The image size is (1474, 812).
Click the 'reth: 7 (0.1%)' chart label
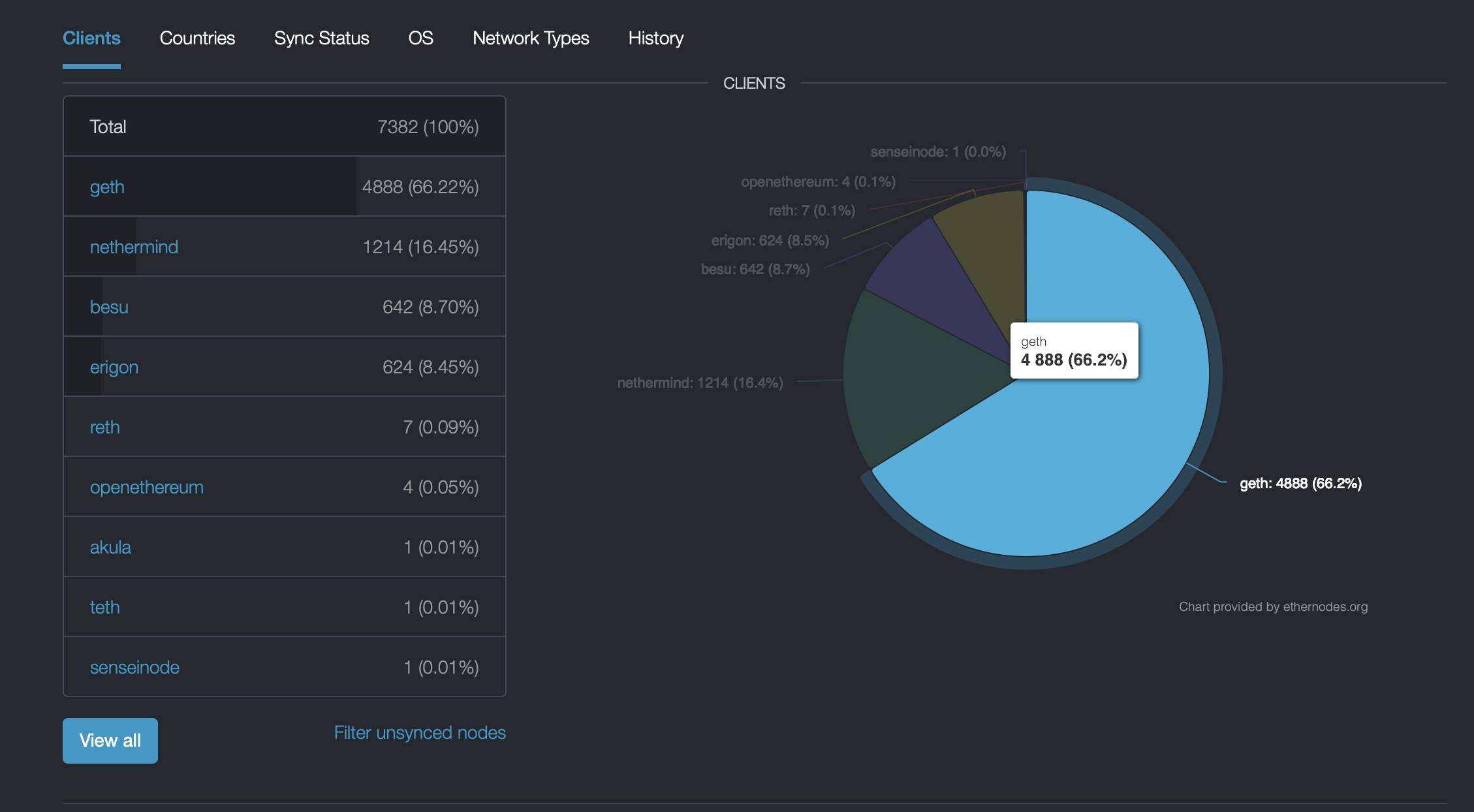click(812, 211)
